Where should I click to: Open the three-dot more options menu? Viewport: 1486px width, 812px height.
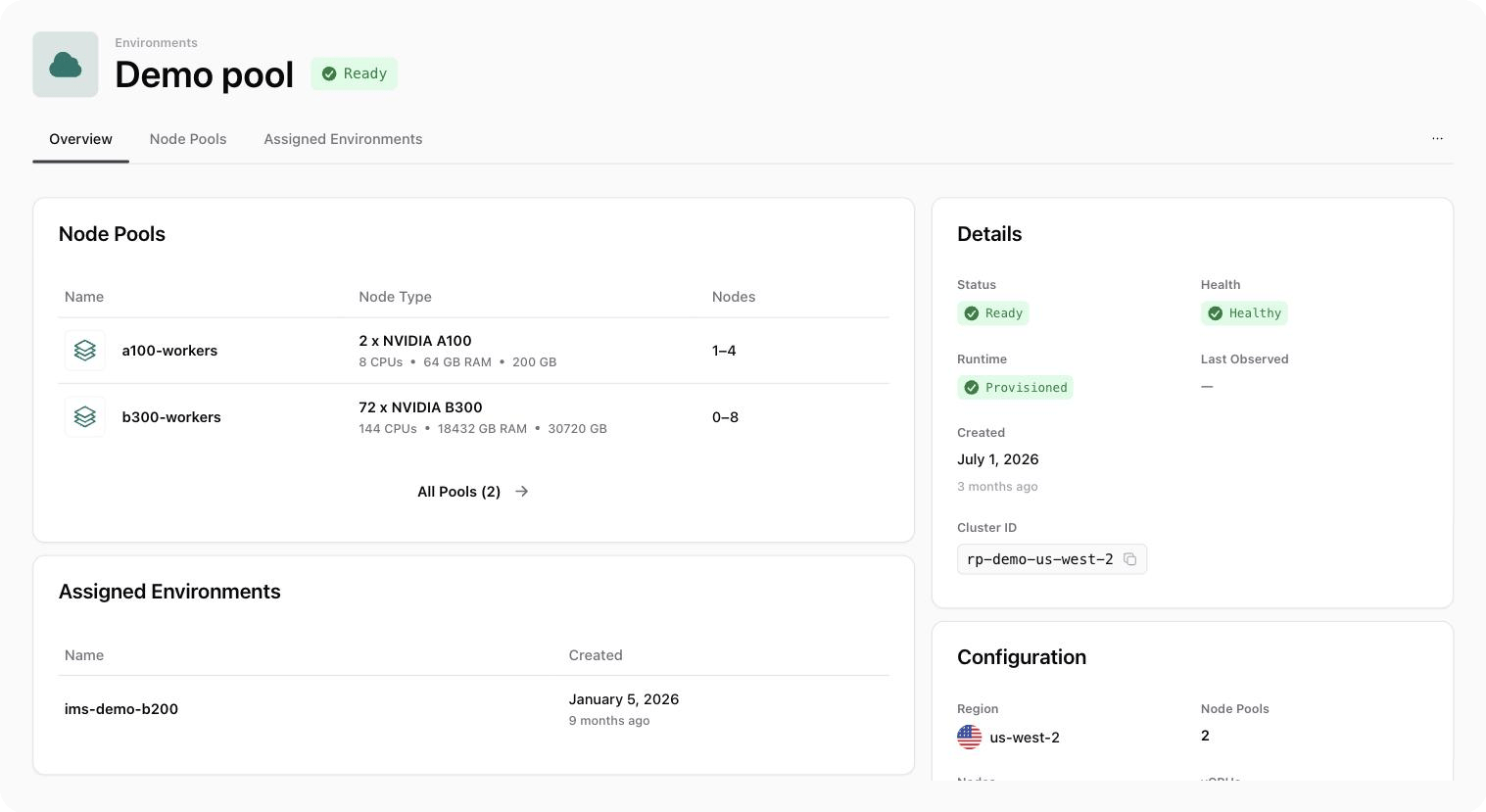click(x=1437, y=139)
